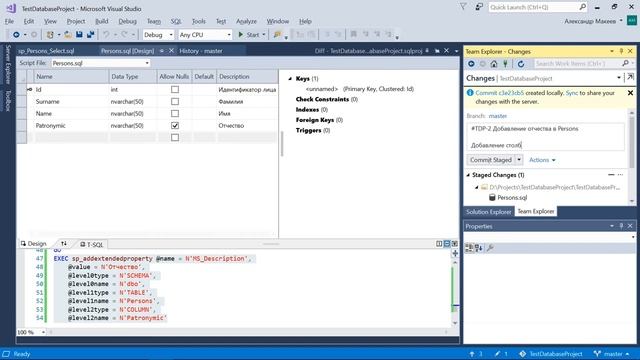Toggle Allow Nulls for the Id column
The height and width of the screenshot is (360, 640).
[x=175, y=89]
